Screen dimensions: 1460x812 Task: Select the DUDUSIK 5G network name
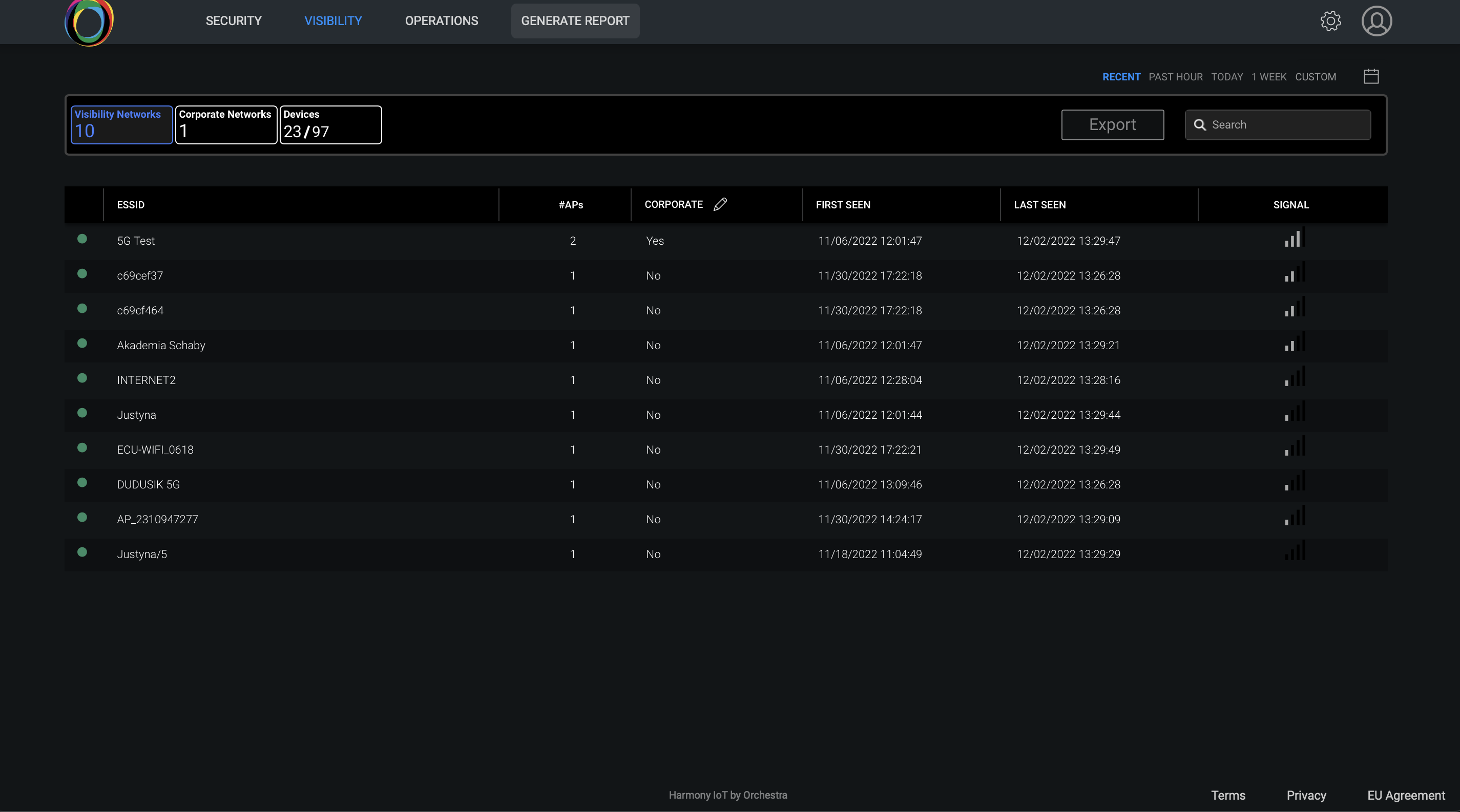(x=149, y=485)
